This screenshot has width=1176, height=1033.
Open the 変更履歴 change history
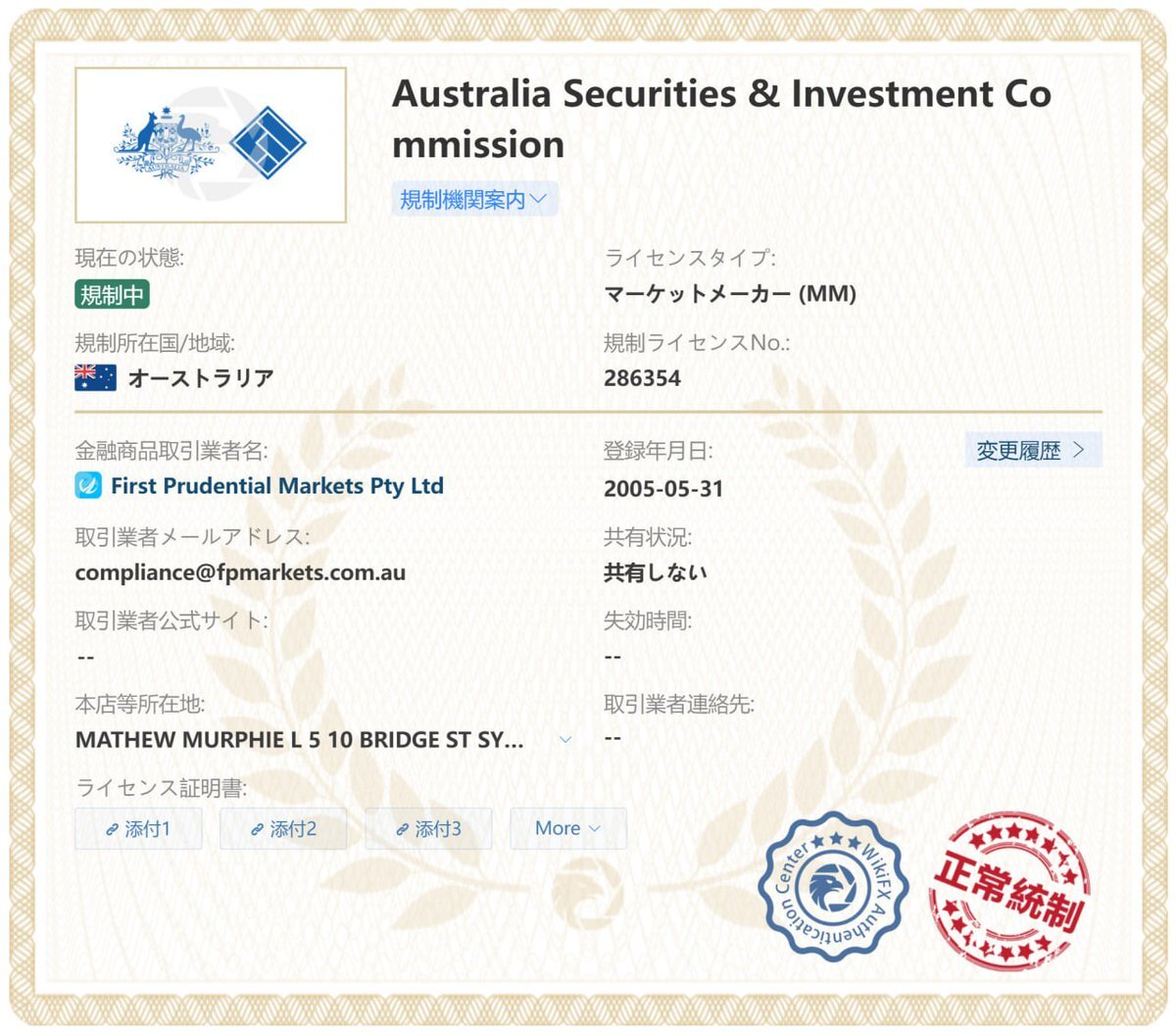pyautogui.click(x=1033, y=450)
